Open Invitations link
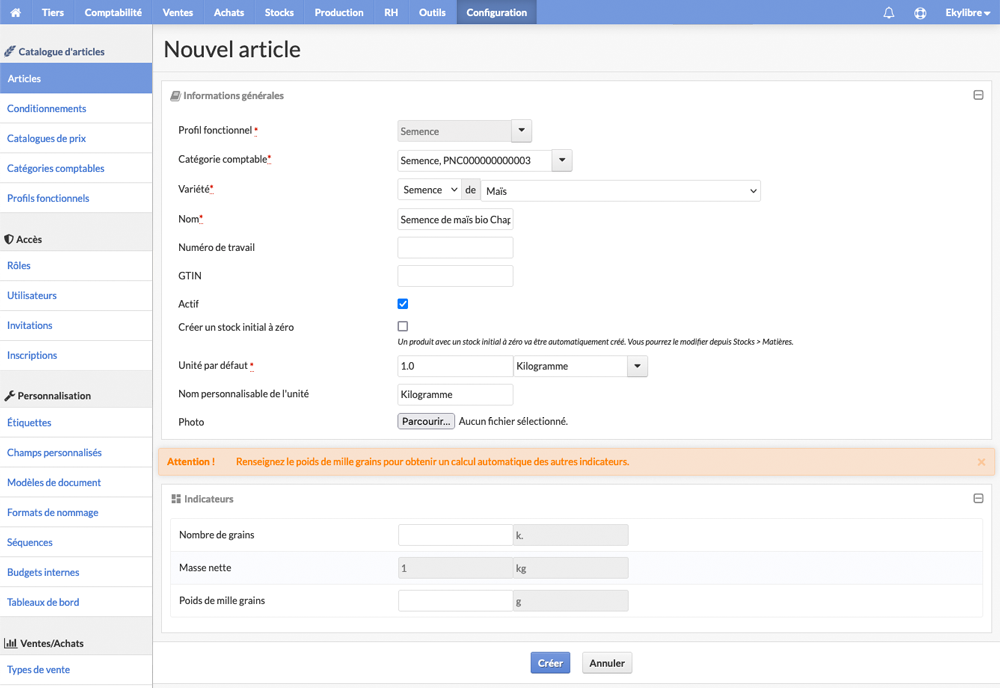The image size is (1000, 688). pyautogui.click(x=76, y=325)
